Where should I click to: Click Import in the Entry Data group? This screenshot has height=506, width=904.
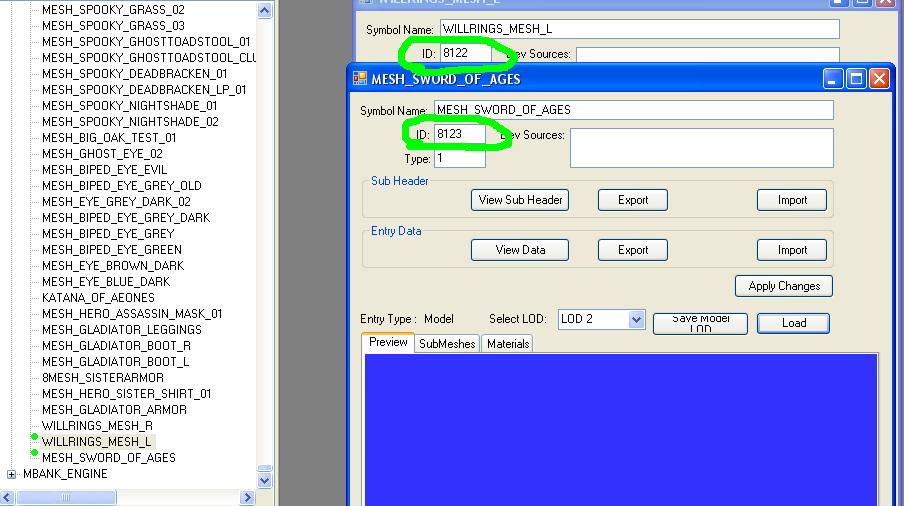click(x=792, y=250)
